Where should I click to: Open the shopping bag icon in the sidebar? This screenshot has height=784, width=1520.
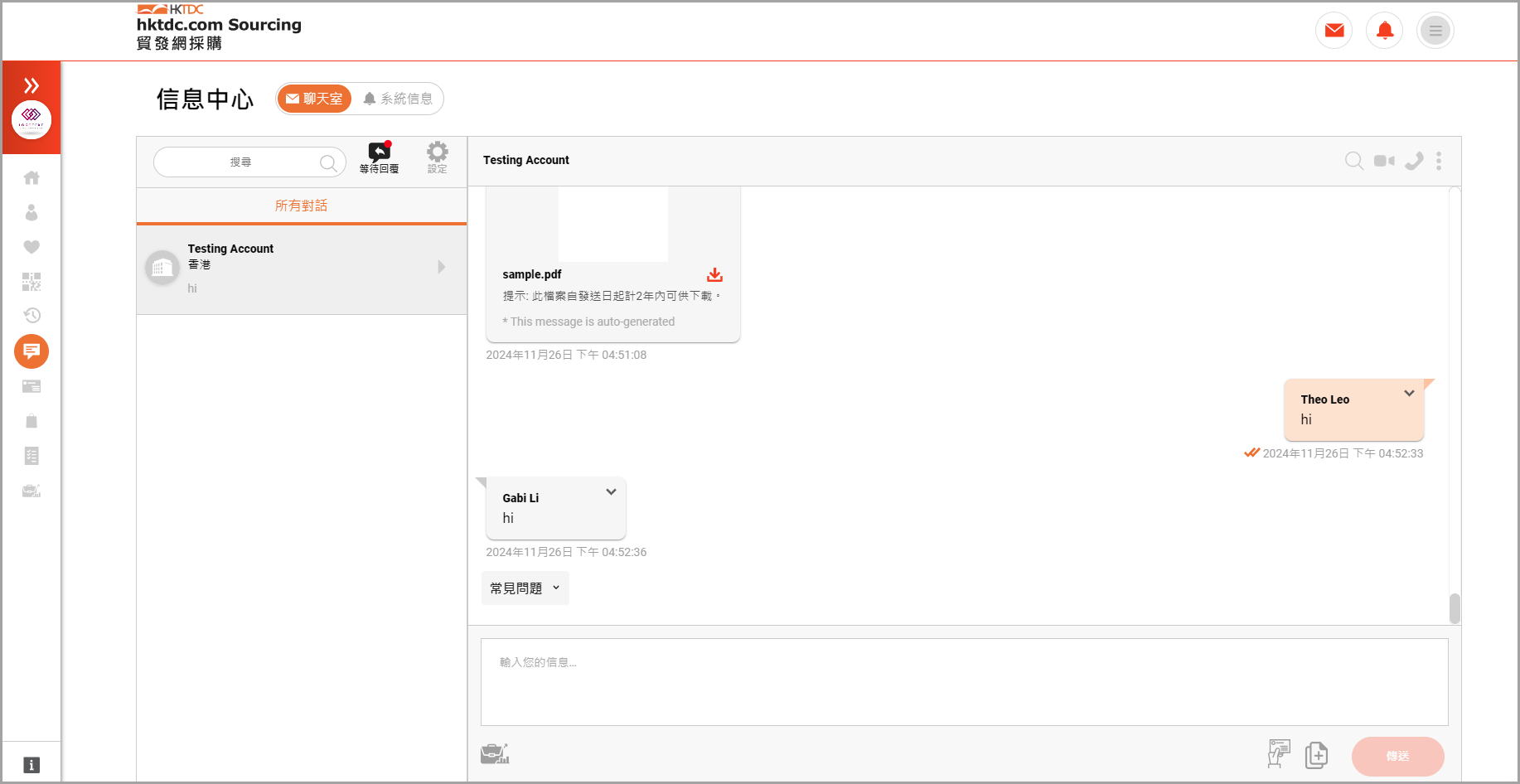[x=31, y=421]
